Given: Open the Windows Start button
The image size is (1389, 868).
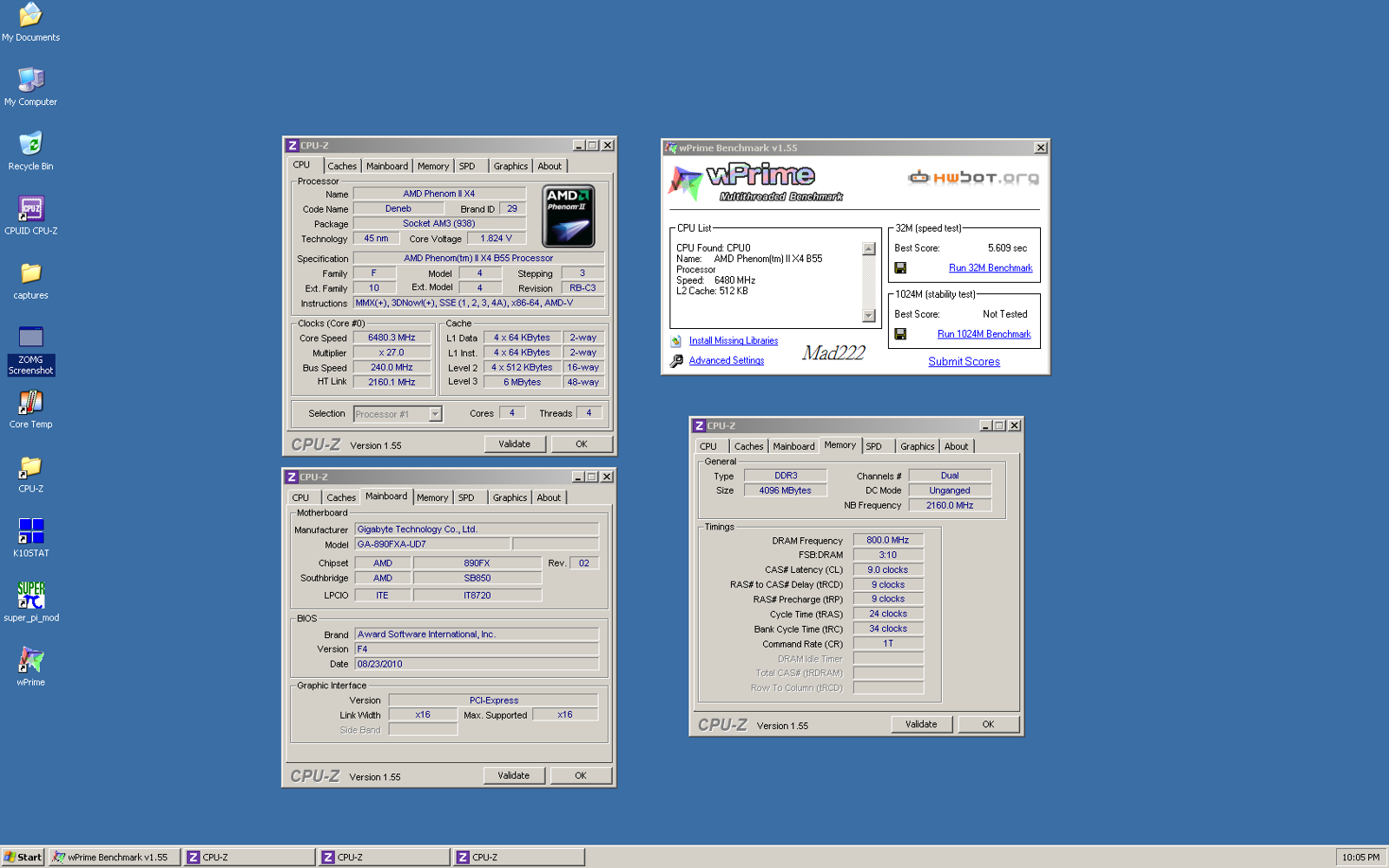Looking at the screenshot, I should click(23, 857).
